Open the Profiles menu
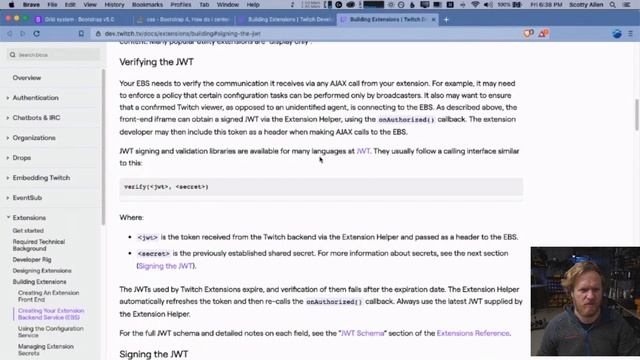 pyautogui.click(x=181, y=5)
